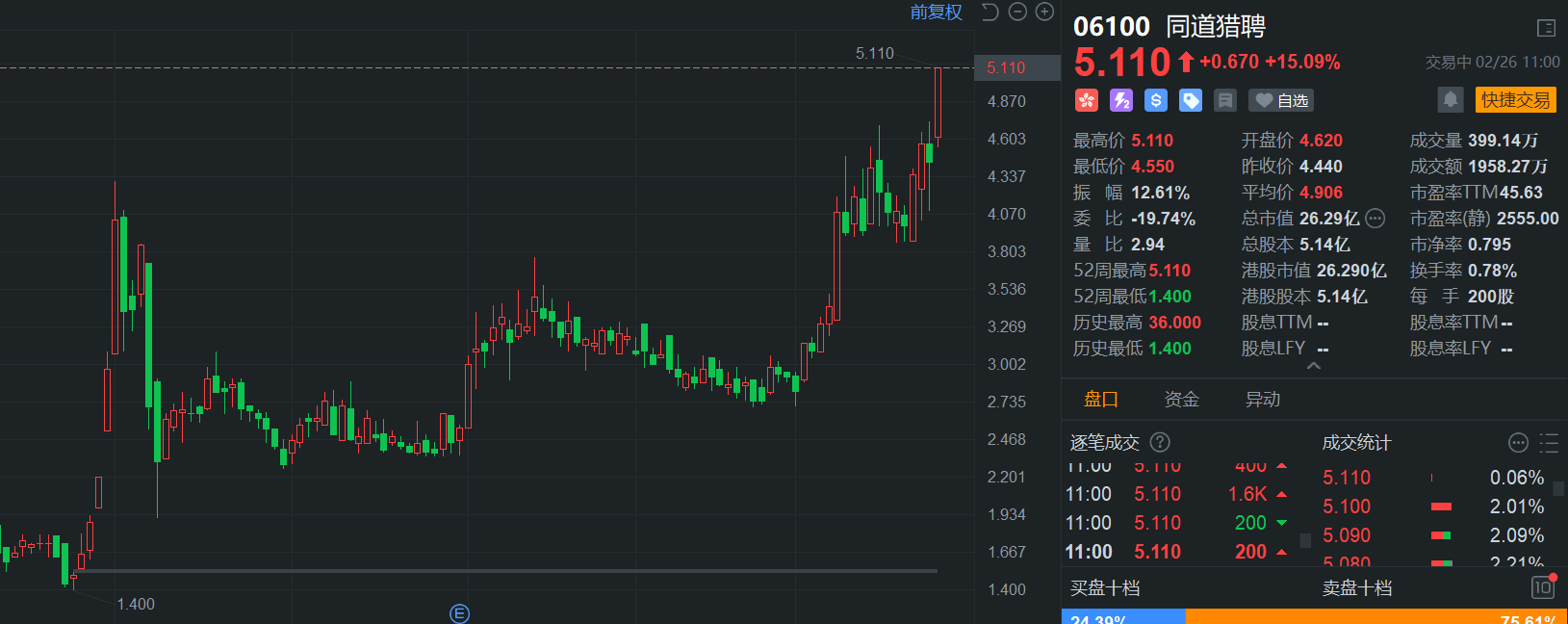Viewport: 1568px width, 624px height.
Task: Switch to the 资金 tab
Action: pos(1182,399)
